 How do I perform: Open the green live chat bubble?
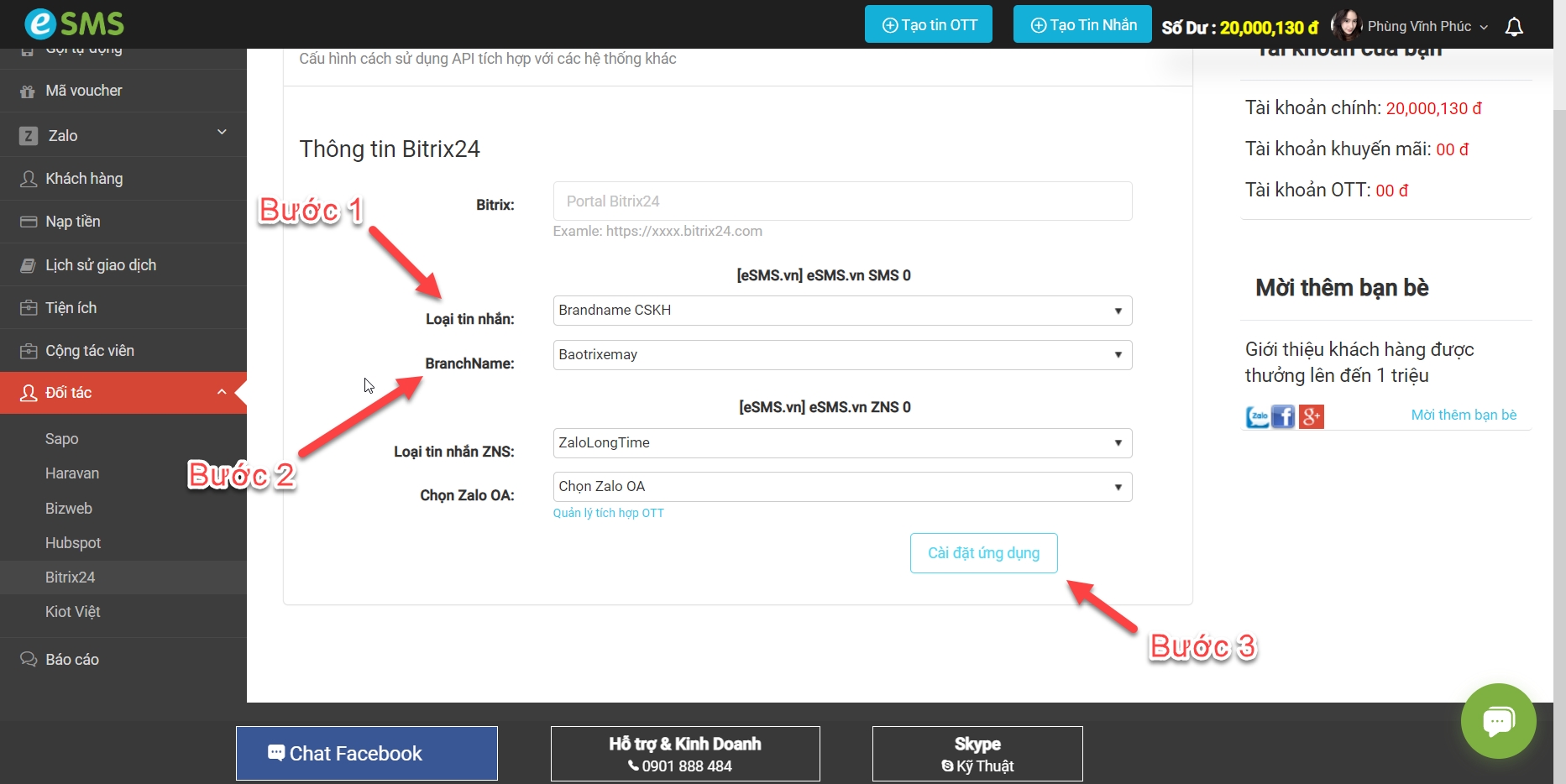(1498, 721)
